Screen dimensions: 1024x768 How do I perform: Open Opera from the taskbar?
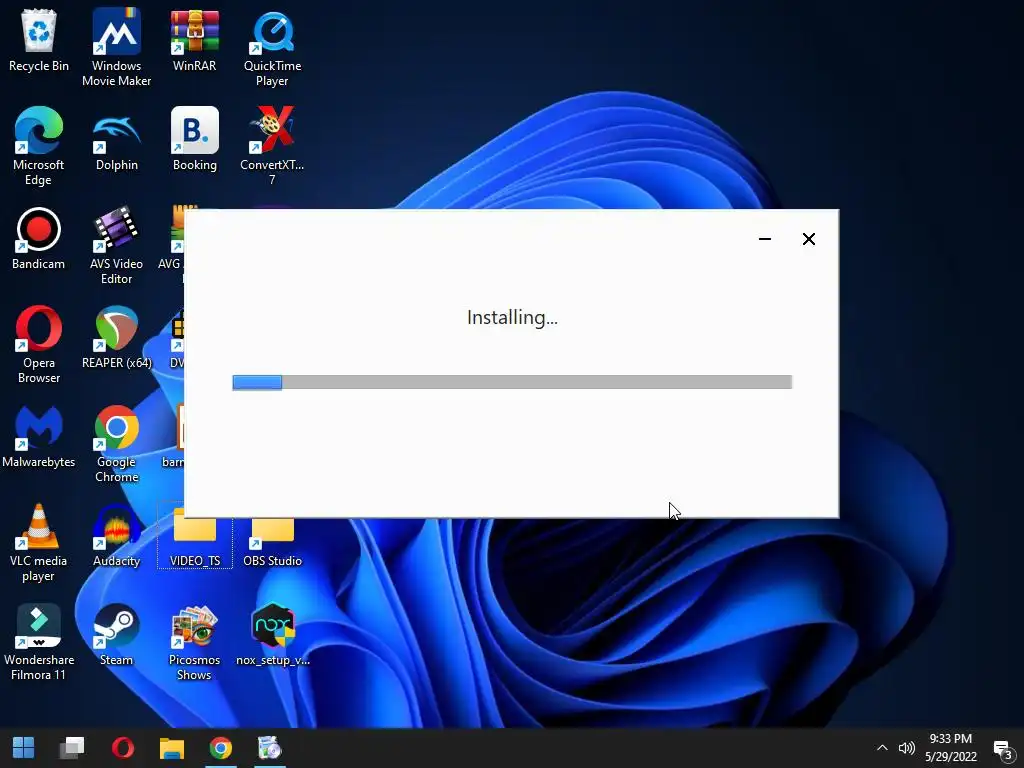123,748
